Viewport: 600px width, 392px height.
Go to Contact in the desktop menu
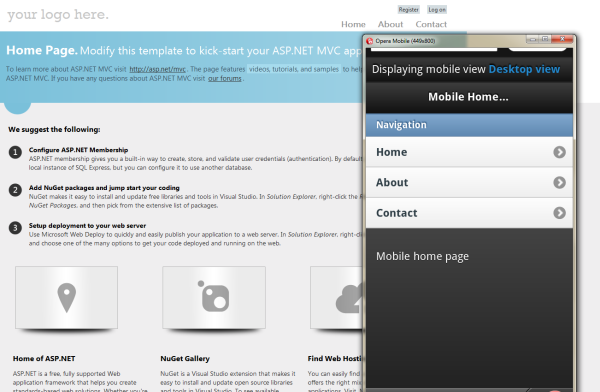tap(431, 24)
